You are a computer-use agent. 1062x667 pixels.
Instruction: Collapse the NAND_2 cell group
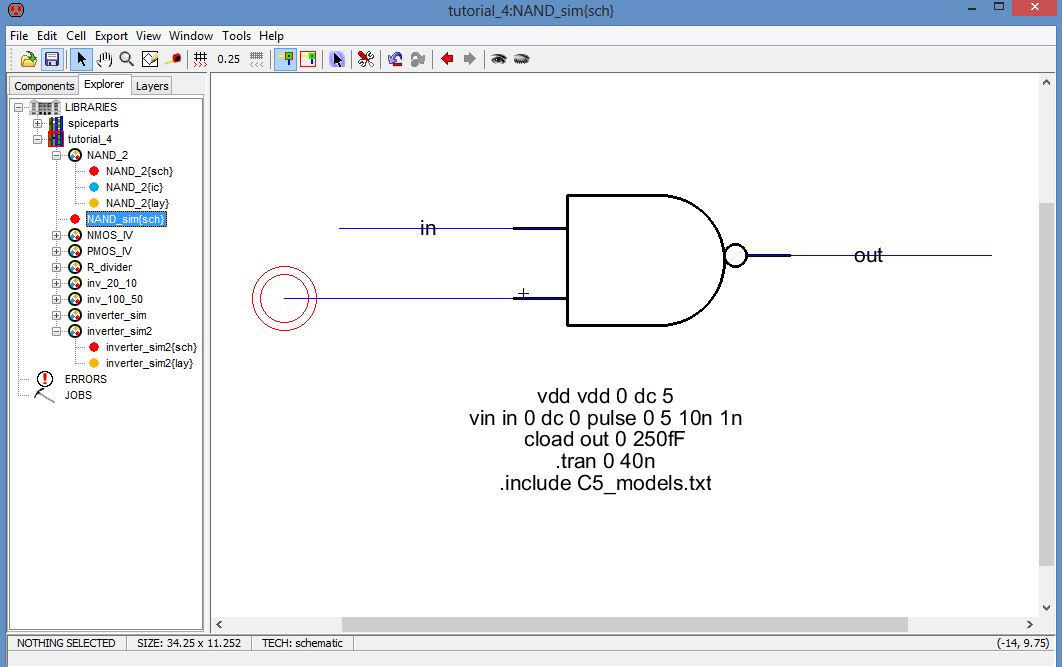pyautogui.click(x=57, y=155)
